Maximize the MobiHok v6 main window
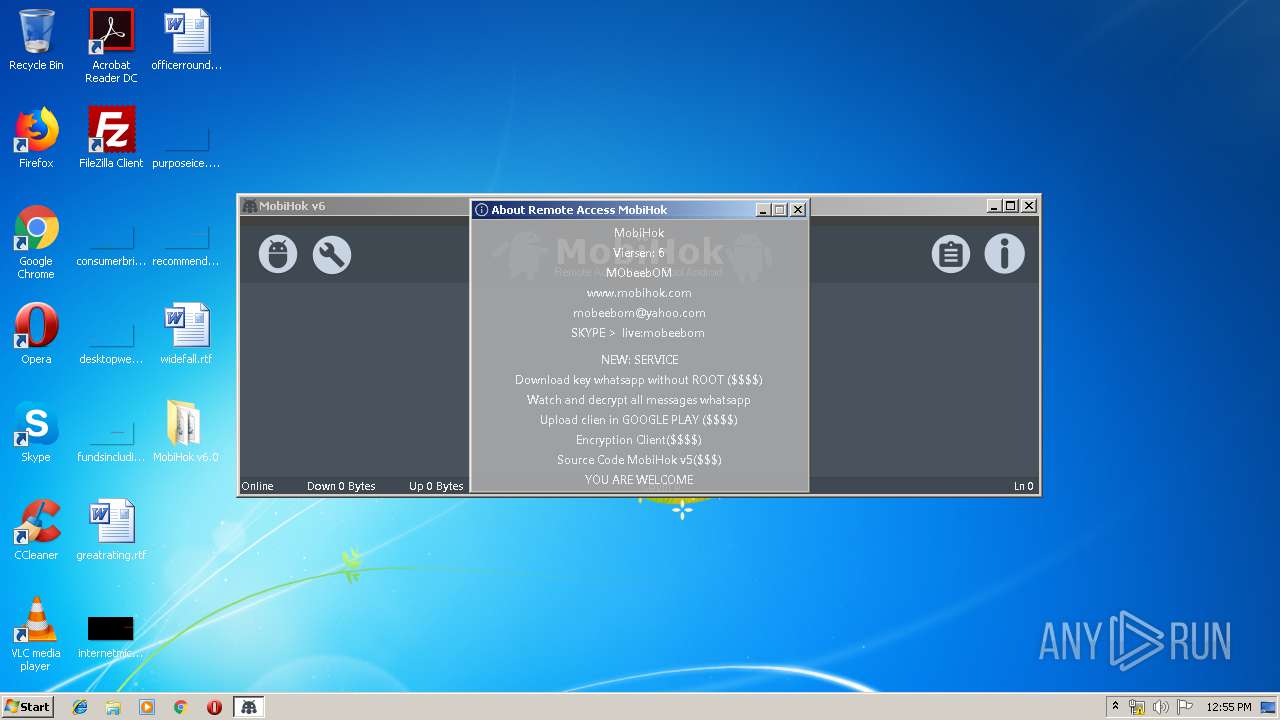The width and height of the screenshot is (1280, 720). [1011, 206]
